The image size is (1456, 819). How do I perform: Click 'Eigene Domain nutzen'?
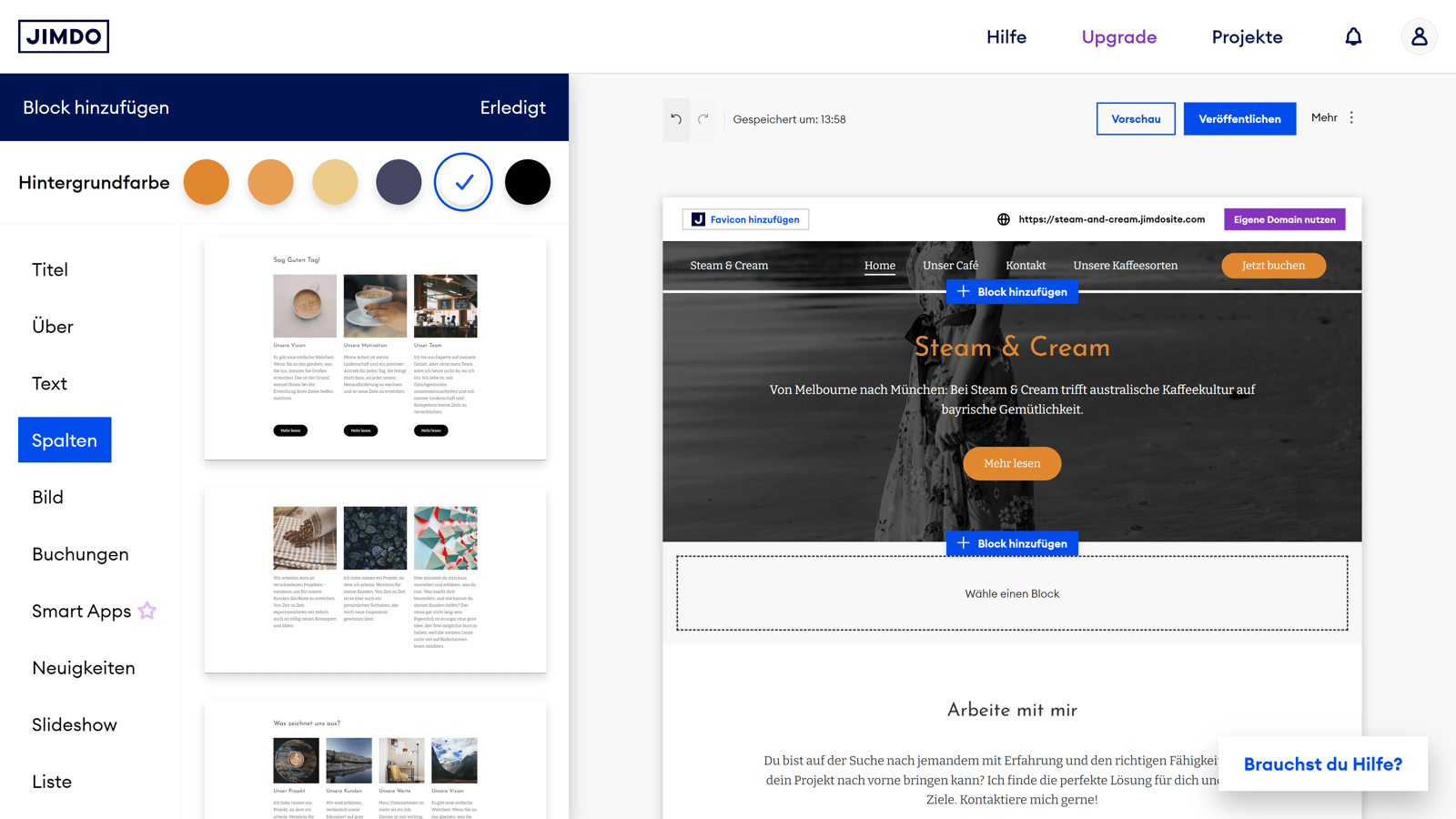1284,219
